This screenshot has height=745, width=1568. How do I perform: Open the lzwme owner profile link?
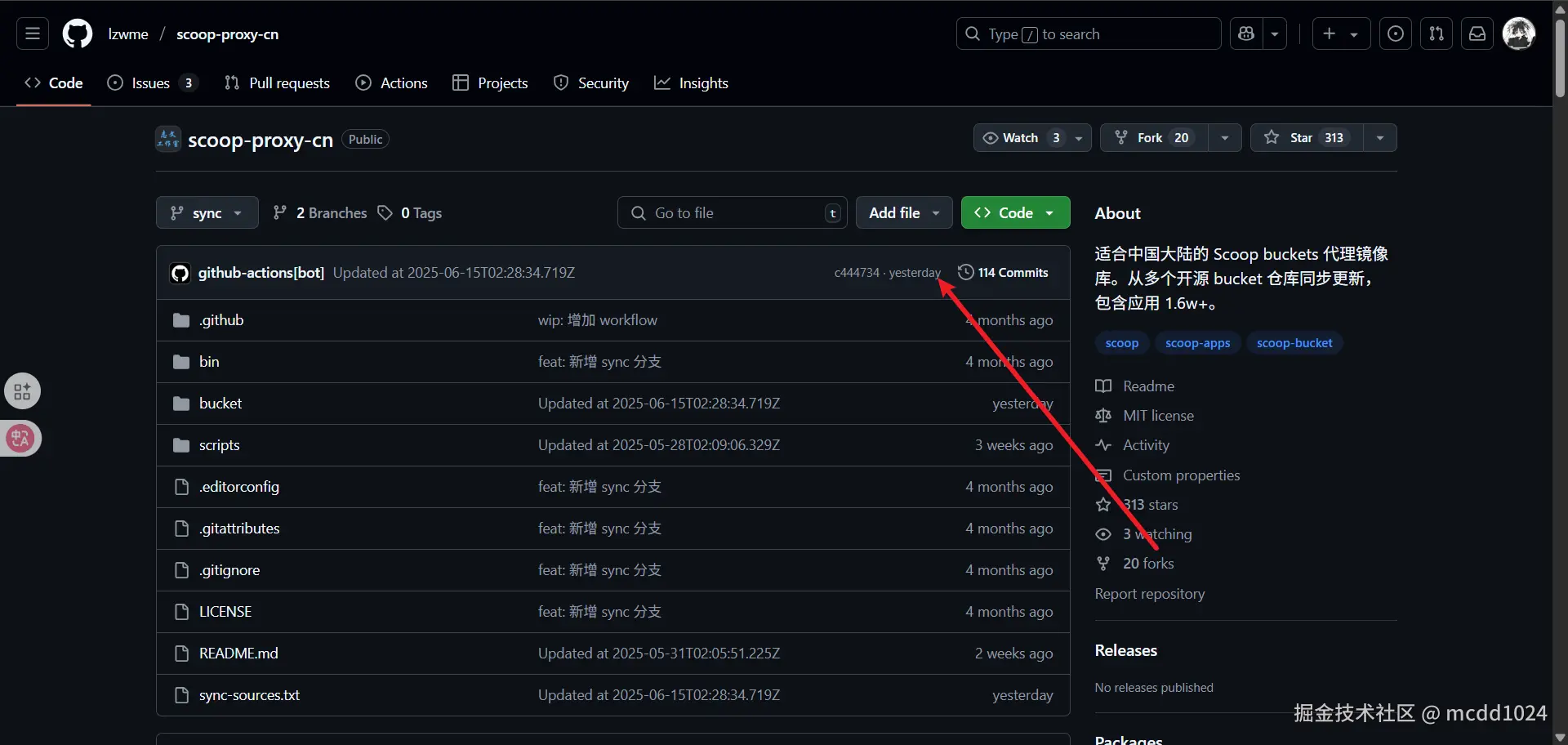click(x=128, y=34)
